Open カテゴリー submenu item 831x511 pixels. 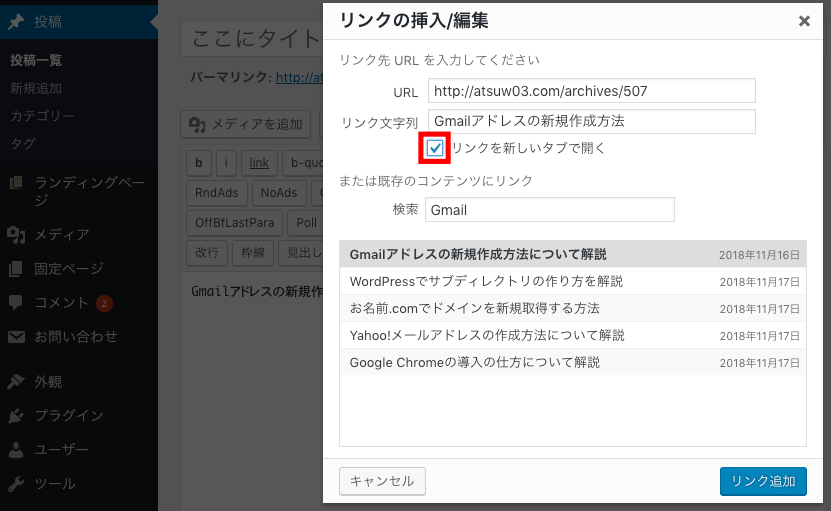coord(42,116)
